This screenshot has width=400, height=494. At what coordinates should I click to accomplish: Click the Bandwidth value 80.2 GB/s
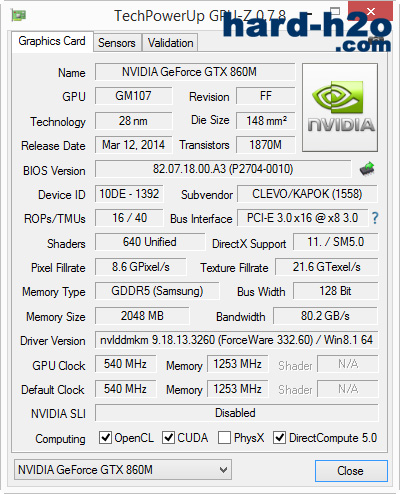[325, 316]
